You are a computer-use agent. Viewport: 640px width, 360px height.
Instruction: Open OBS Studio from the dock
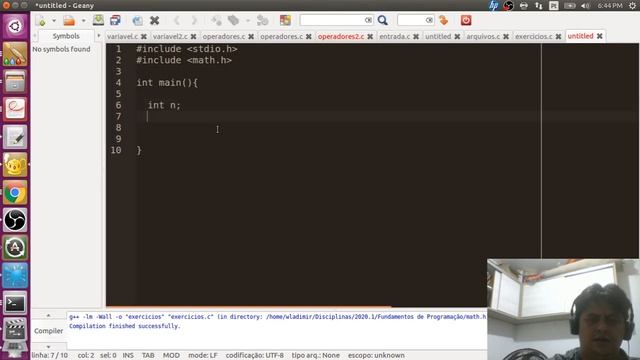pos(15,220)
